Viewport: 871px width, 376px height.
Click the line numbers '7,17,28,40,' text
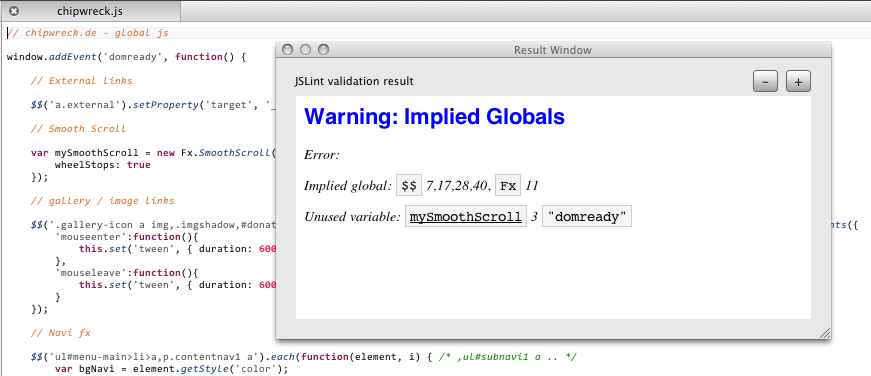(x=459, y=186)
